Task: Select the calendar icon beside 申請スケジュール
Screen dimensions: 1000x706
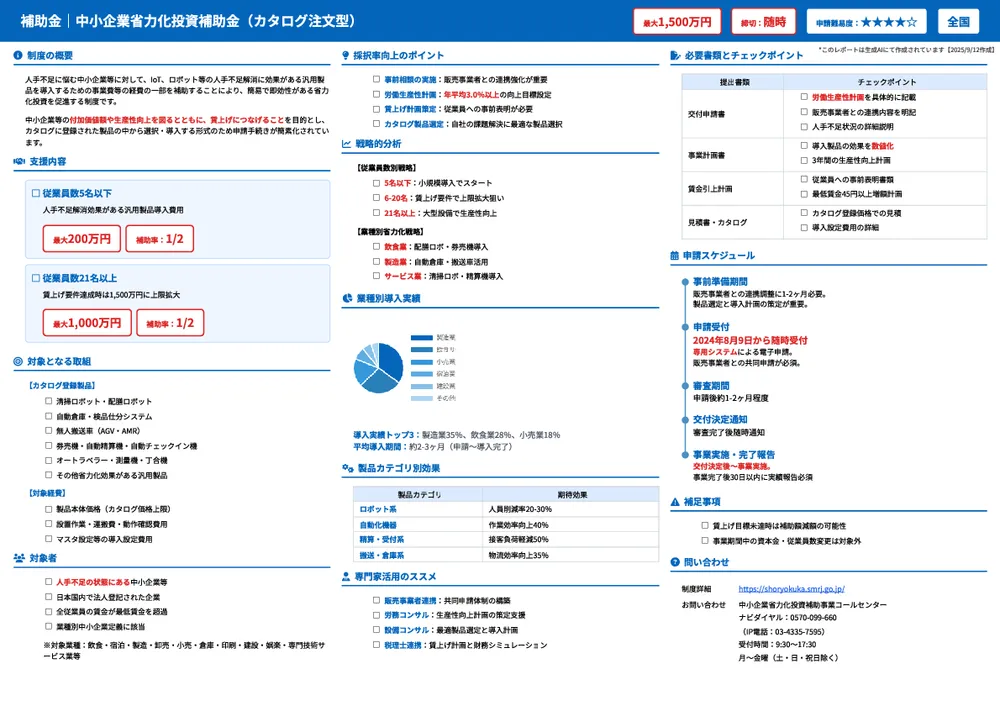Action: click(x=675, y=253)
